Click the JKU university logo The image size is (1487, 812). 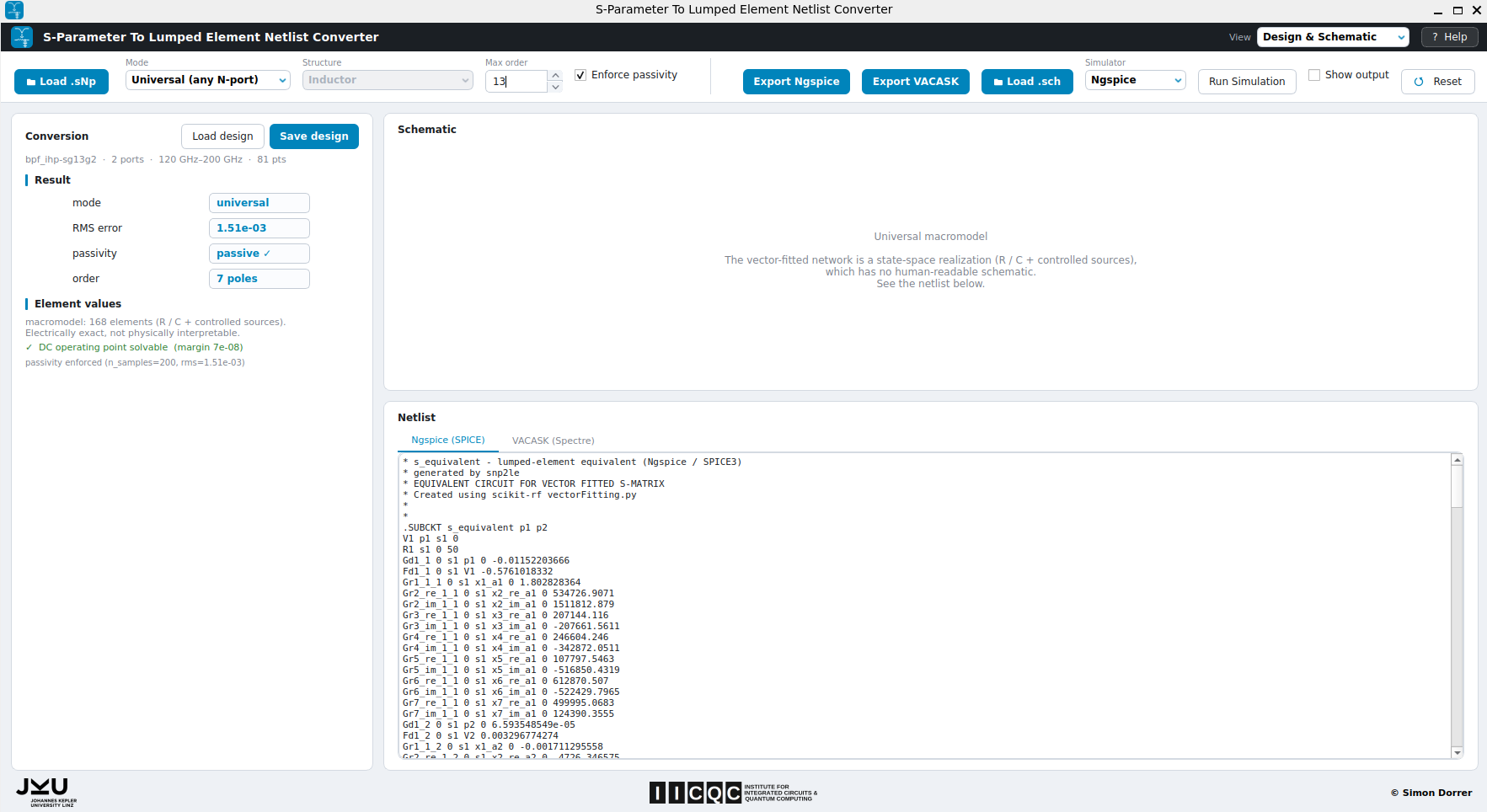[46, 792]
